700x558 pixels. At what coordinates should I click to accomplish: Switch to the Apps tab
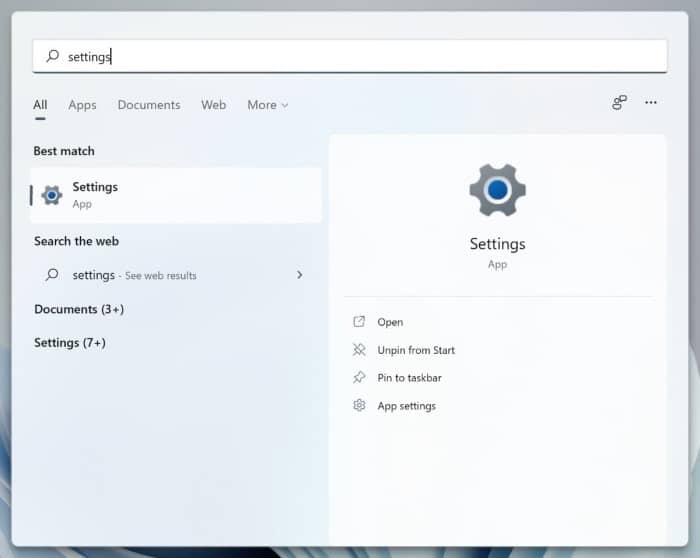pos(82,105)
